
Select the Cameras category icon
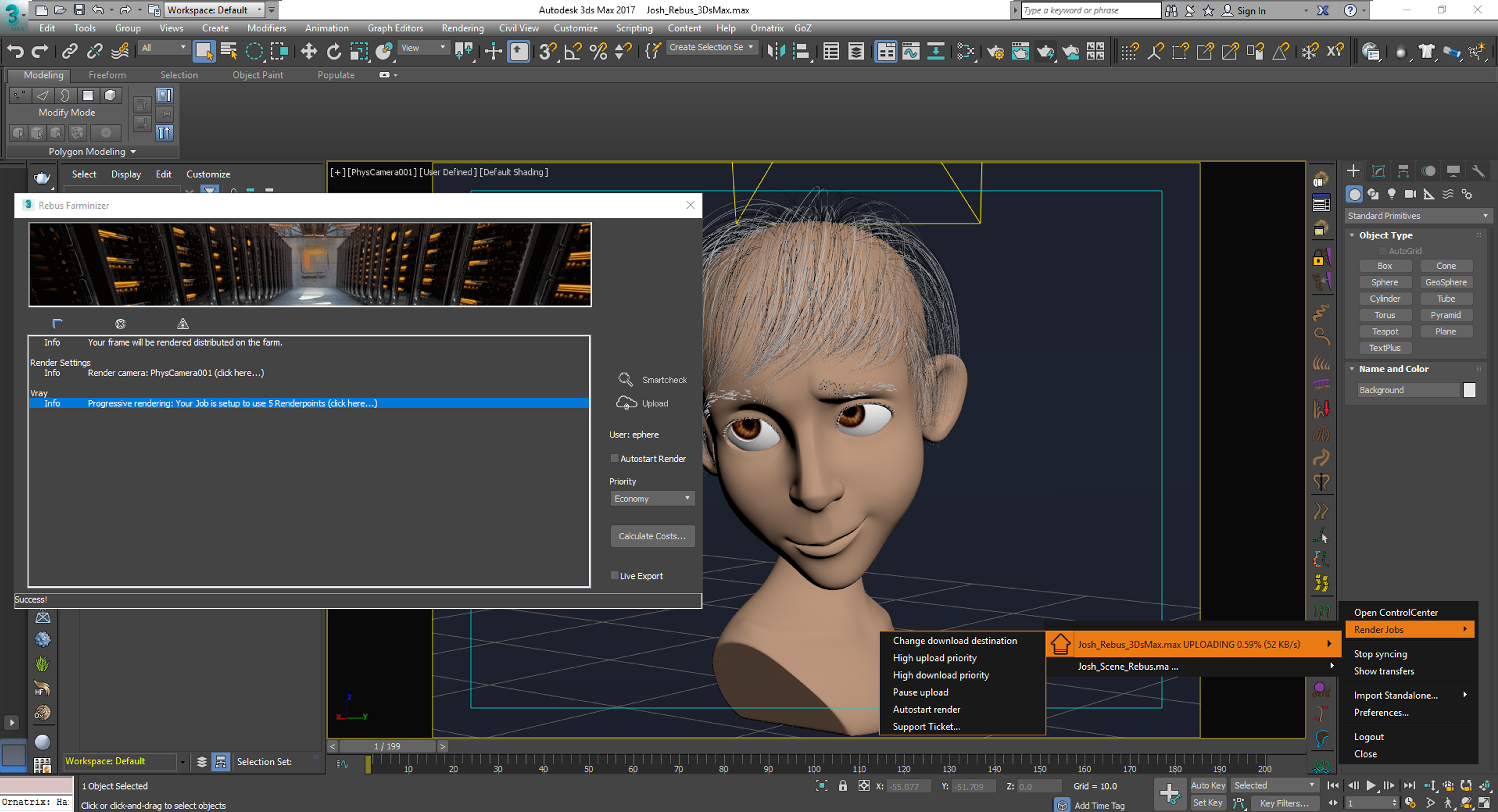tap(1410, 194)
